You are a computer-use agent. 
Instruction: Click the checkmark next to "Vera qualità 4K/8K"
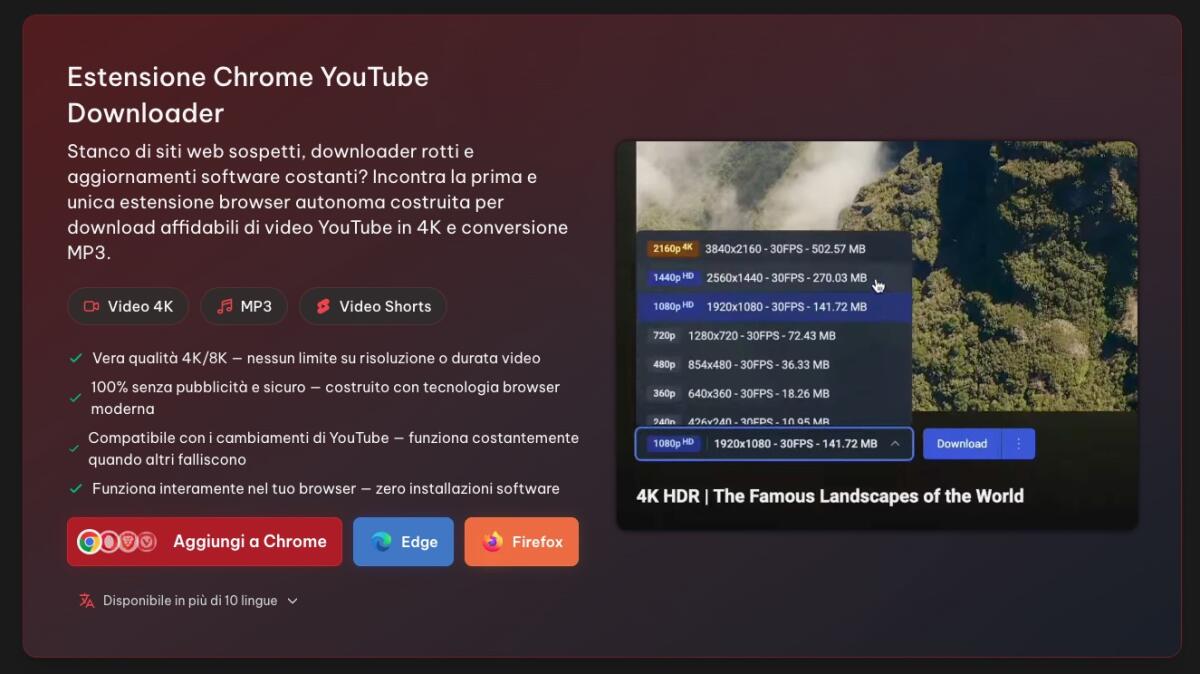click(x=73, y=357)
